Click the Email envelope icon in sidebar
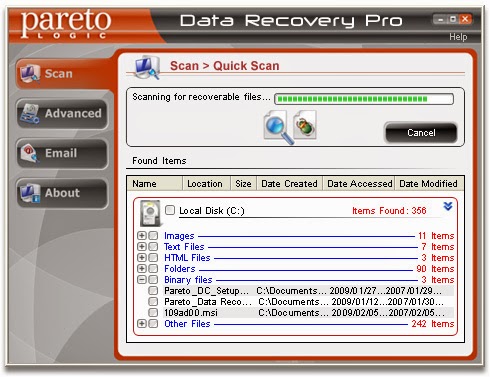The height and width of the screenshot is (377, 490). click(30, 153)
